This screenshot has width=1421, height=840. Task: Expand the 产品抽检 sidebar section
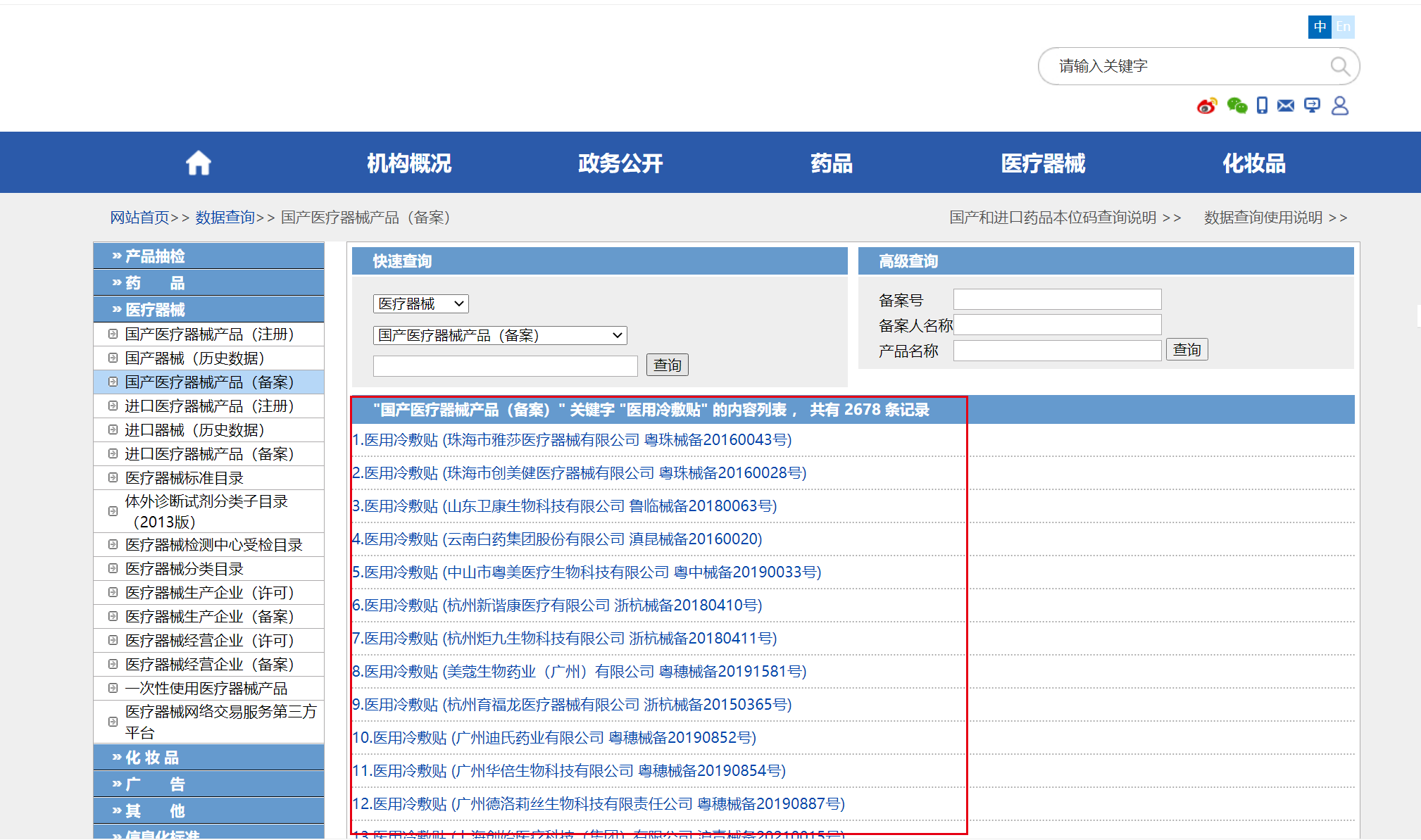point(208,256)
